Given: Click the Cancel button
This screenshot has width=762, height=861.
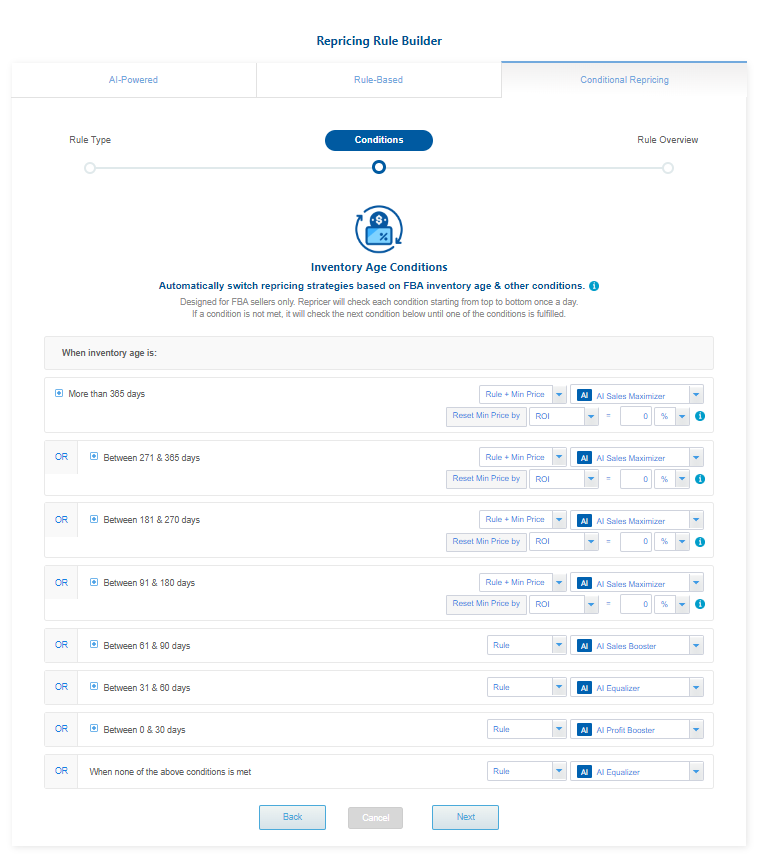Looking at the screenshot, I should 376,818.
